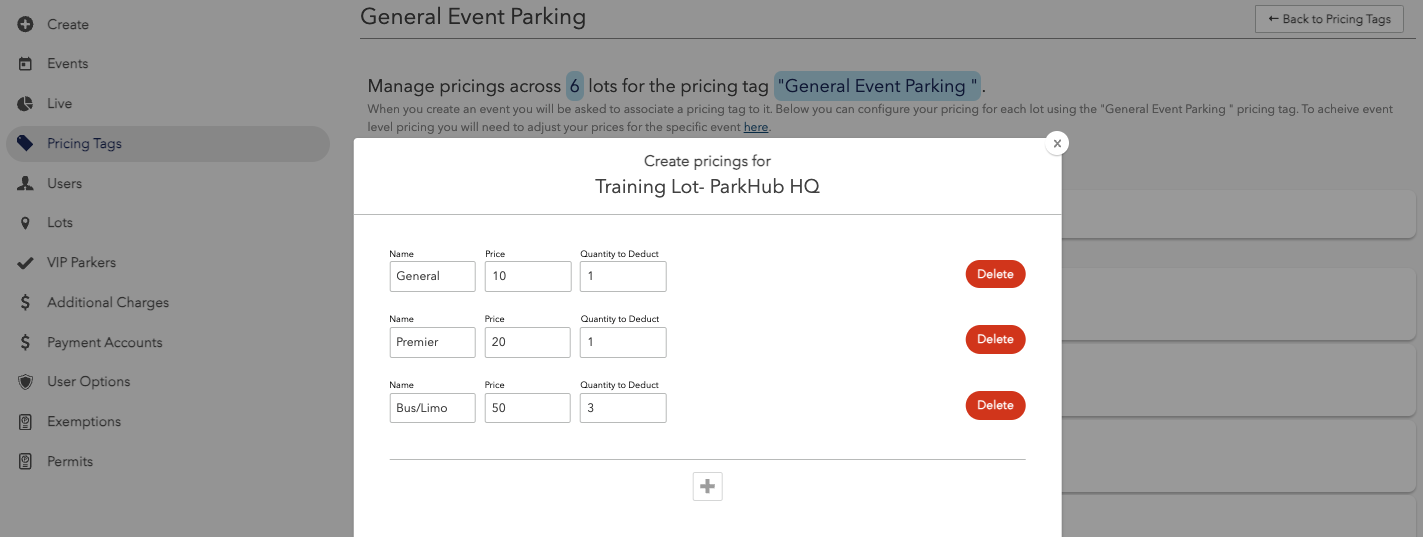Open Payment Accounts
This screenshot has width=1423, height=537.
105,343
